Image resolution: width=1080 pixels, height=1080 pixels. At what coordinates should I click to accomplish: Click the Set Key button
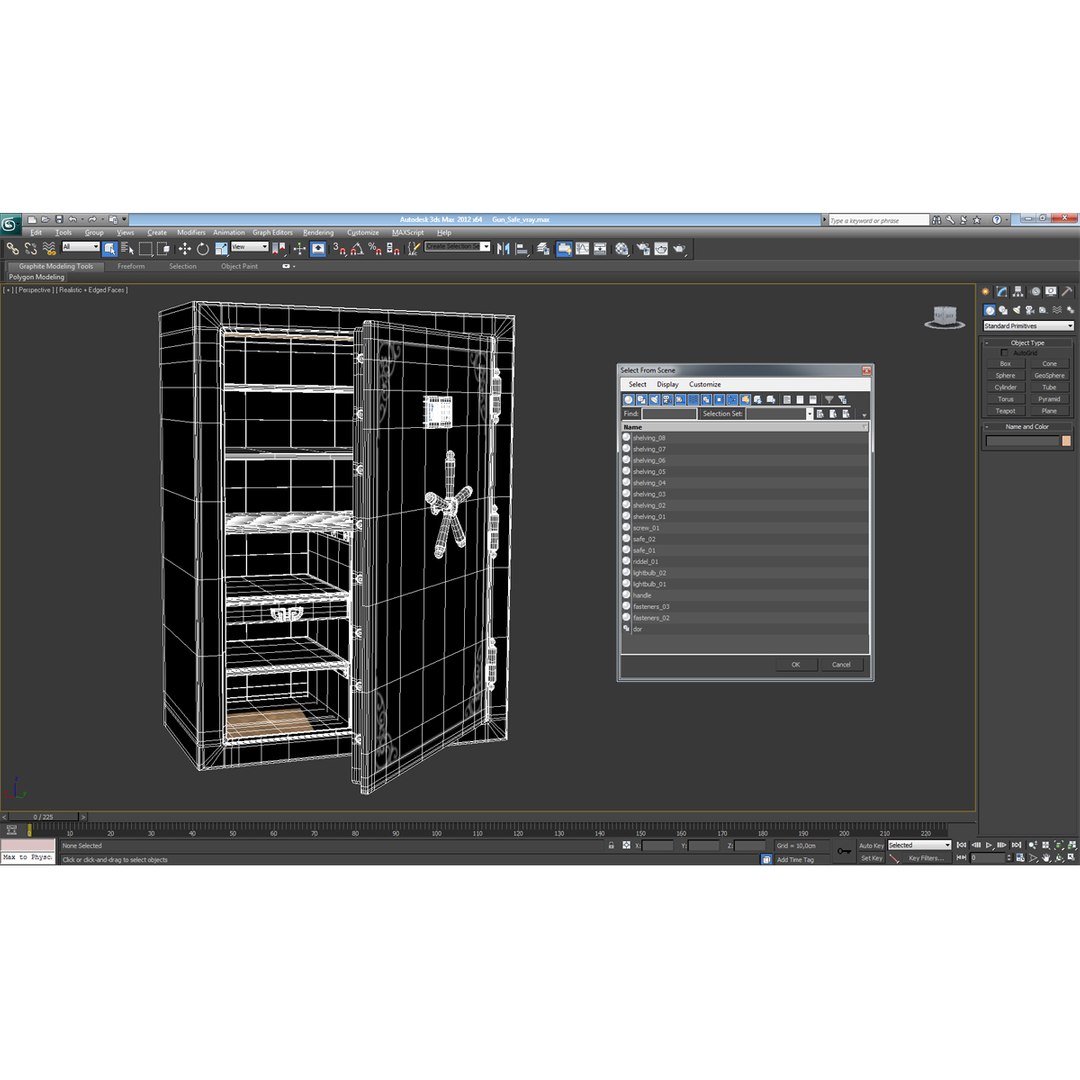point(871,858)
